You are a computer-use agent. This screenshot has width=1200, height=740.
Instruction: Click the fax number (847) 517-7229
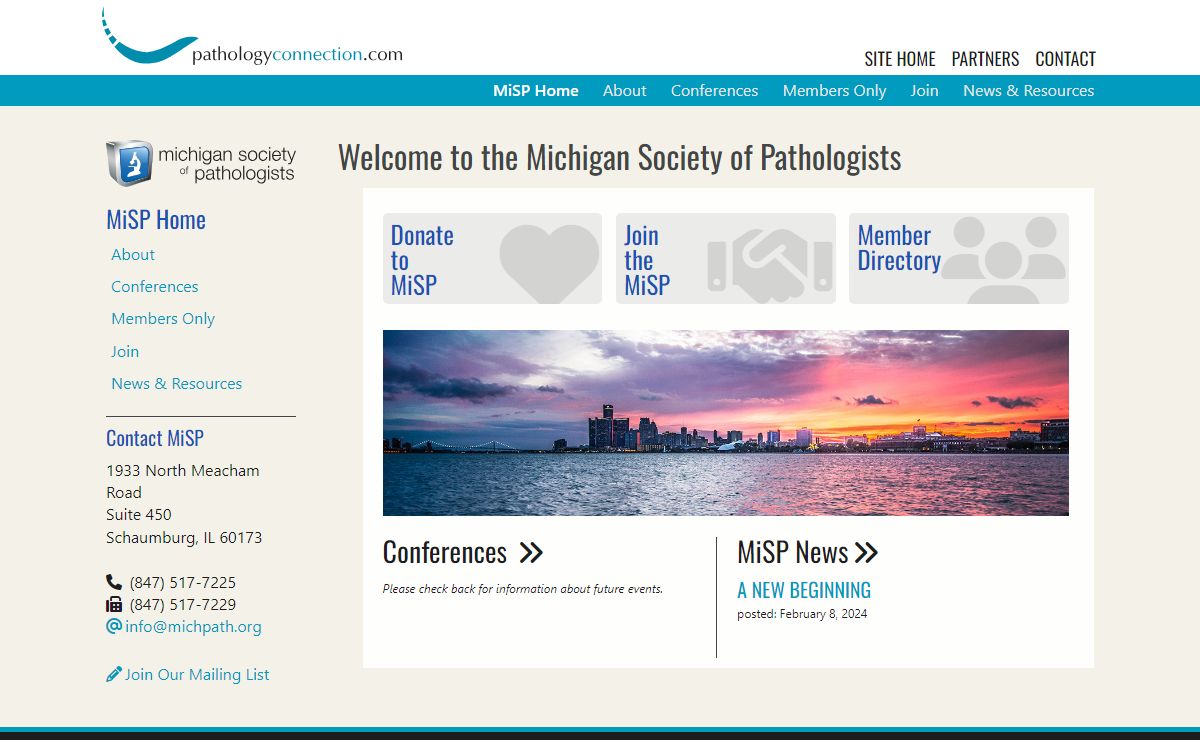point(183,604)
